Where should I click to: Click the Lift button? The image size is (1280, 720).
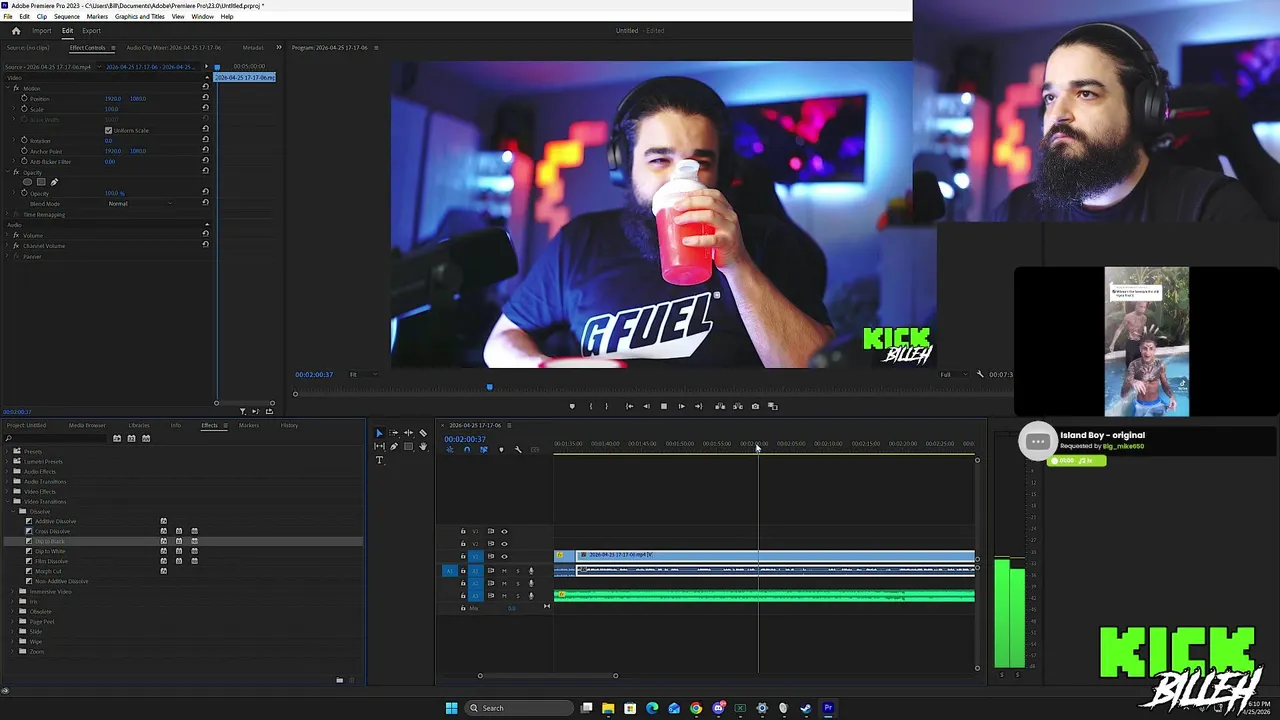(x=720, y=406)
